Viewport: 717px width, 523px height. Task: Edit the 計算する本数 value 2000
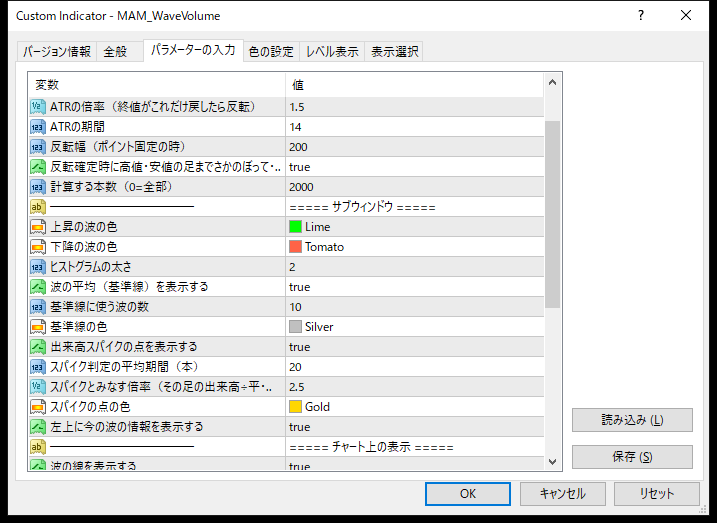coord(415,187)
